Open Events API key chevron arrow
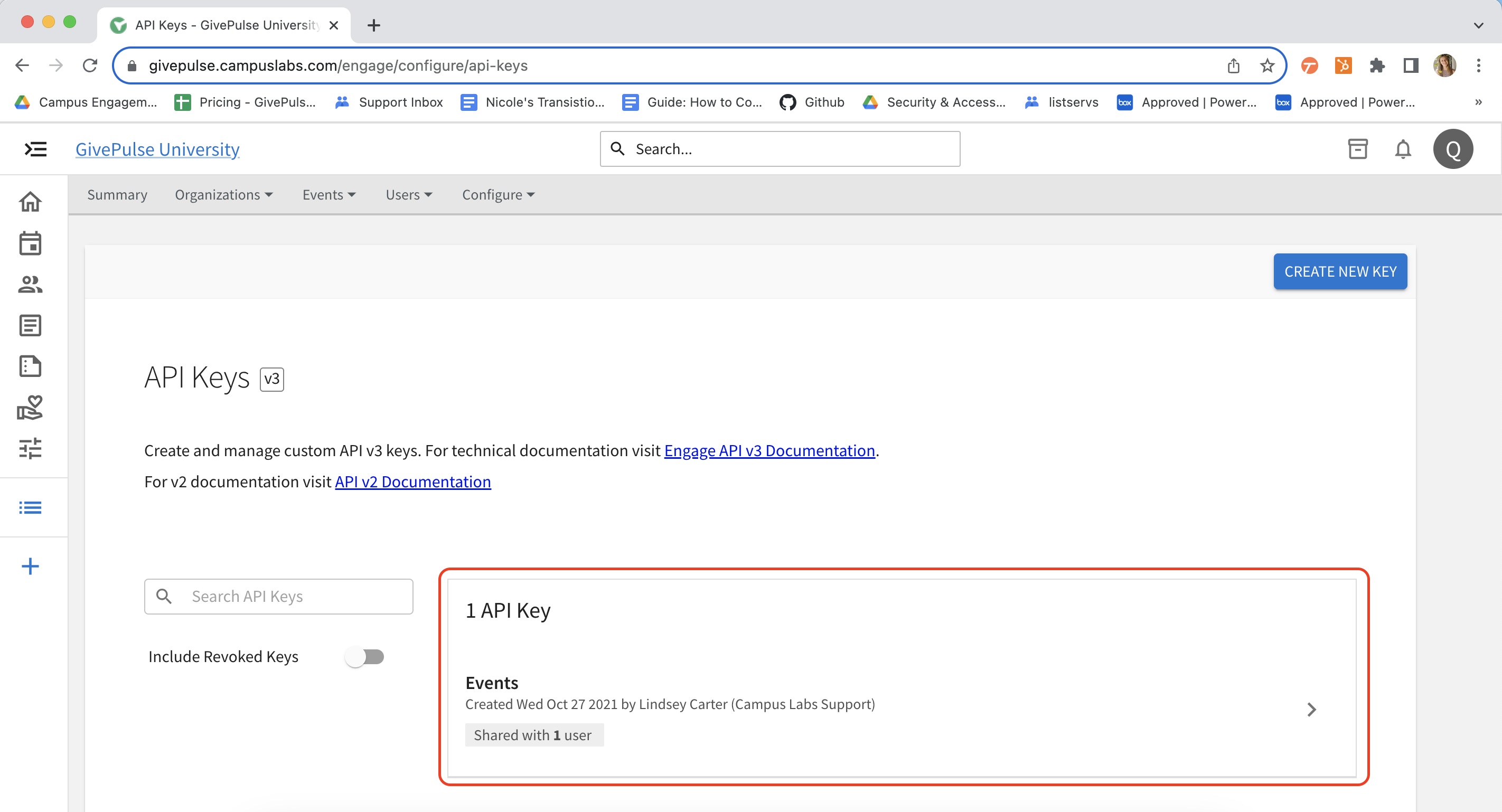This screenshot has height=812, width=1502. 1311,710
